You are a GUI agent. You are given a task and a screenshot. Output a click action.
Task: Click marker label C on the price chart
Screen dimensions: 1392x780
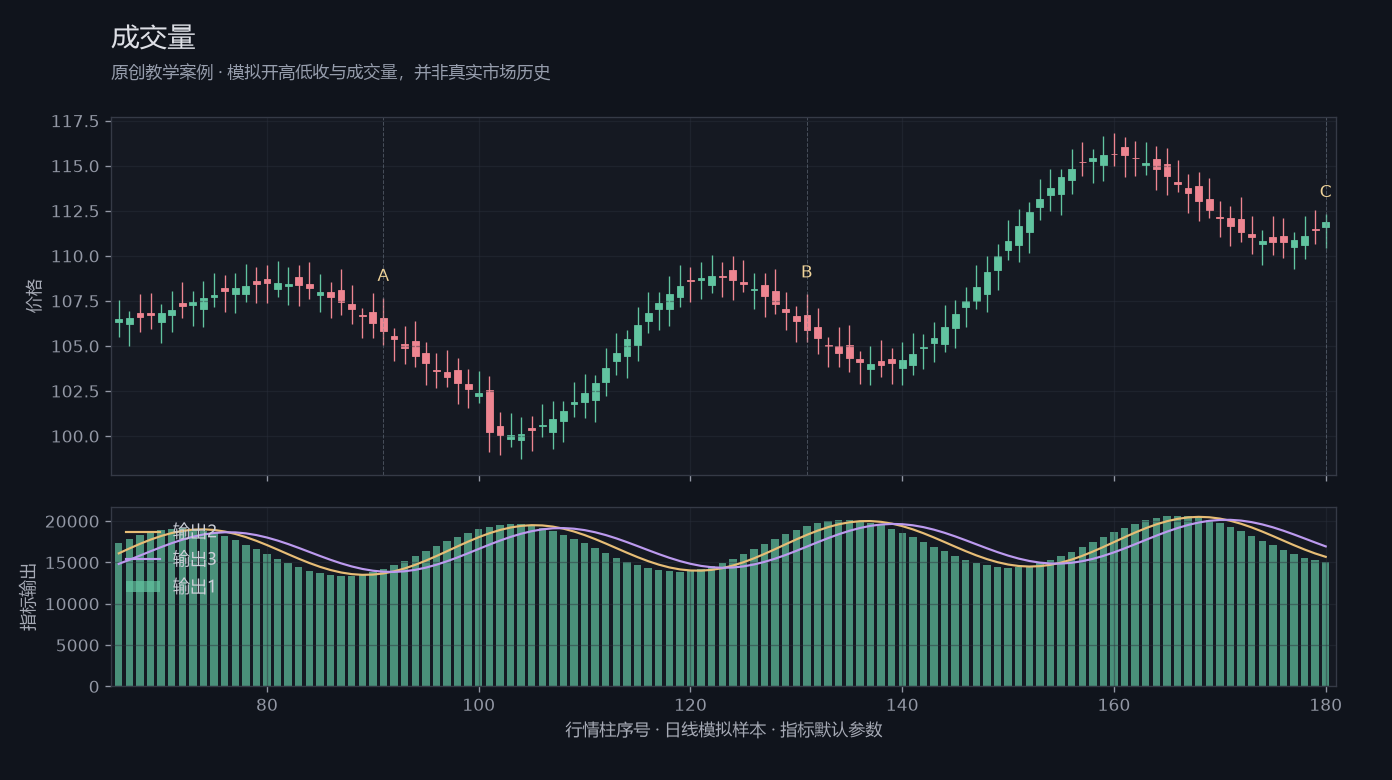pos(1325,192)
